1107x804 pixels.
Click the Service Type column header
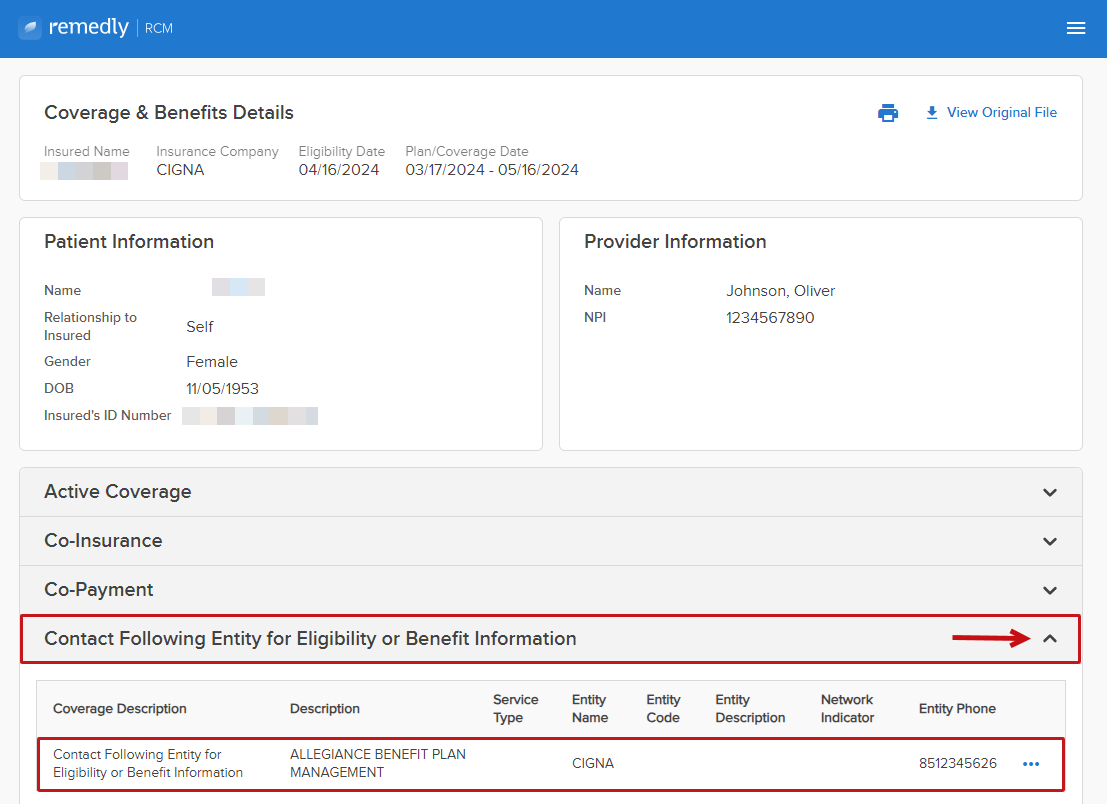(x=515, y=709)
